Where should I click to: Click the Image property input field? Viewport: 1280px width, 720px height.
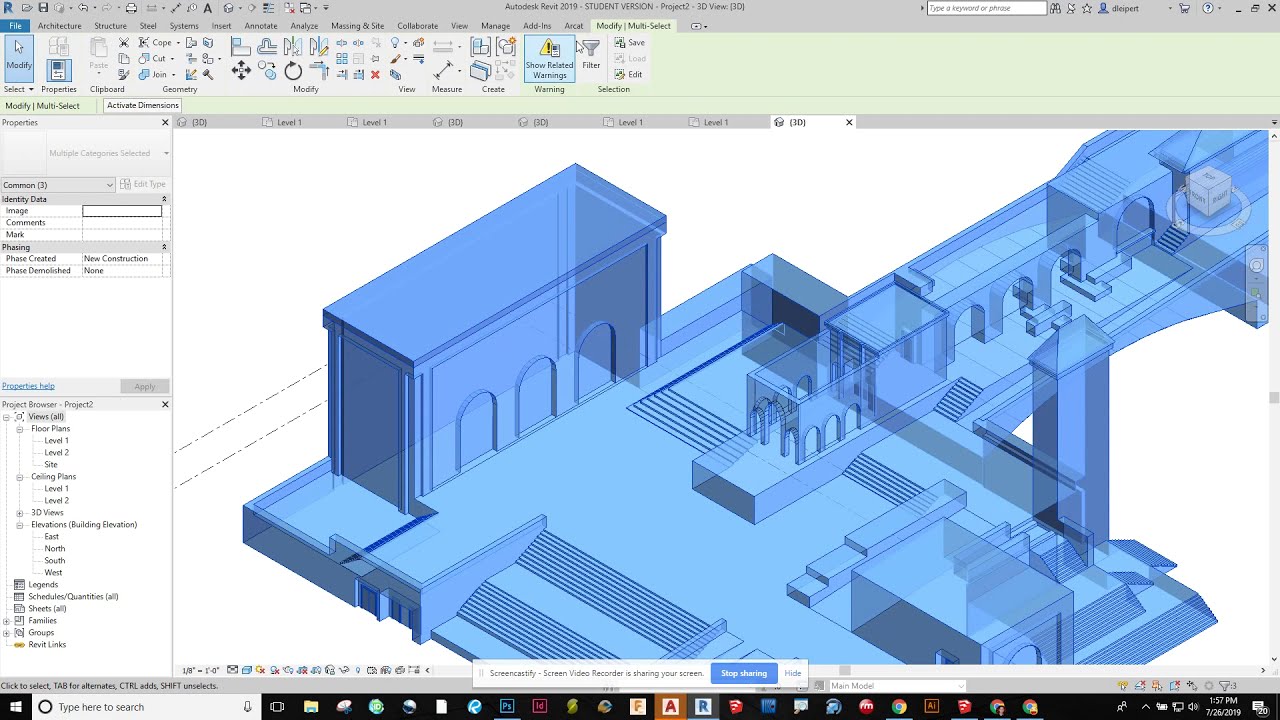[x=122, y=211]
